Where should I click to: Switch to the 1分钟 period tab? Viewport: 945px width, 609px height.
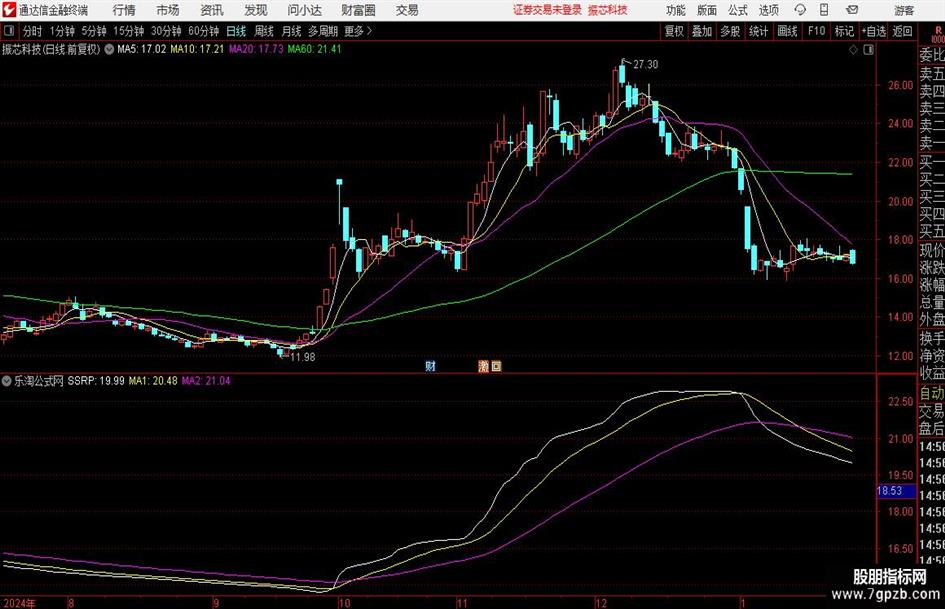pyautogui.click(x=62, y=31)
